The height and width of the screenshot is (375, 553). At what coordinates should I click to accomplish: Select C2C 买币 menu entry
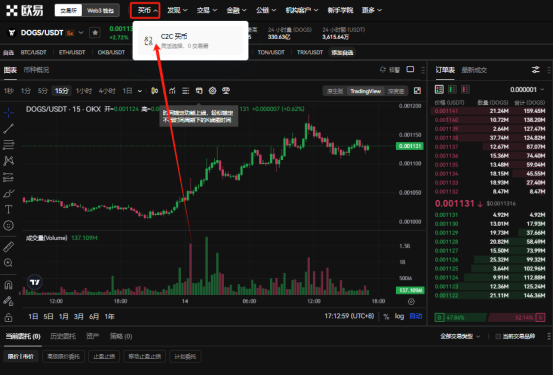190,41
